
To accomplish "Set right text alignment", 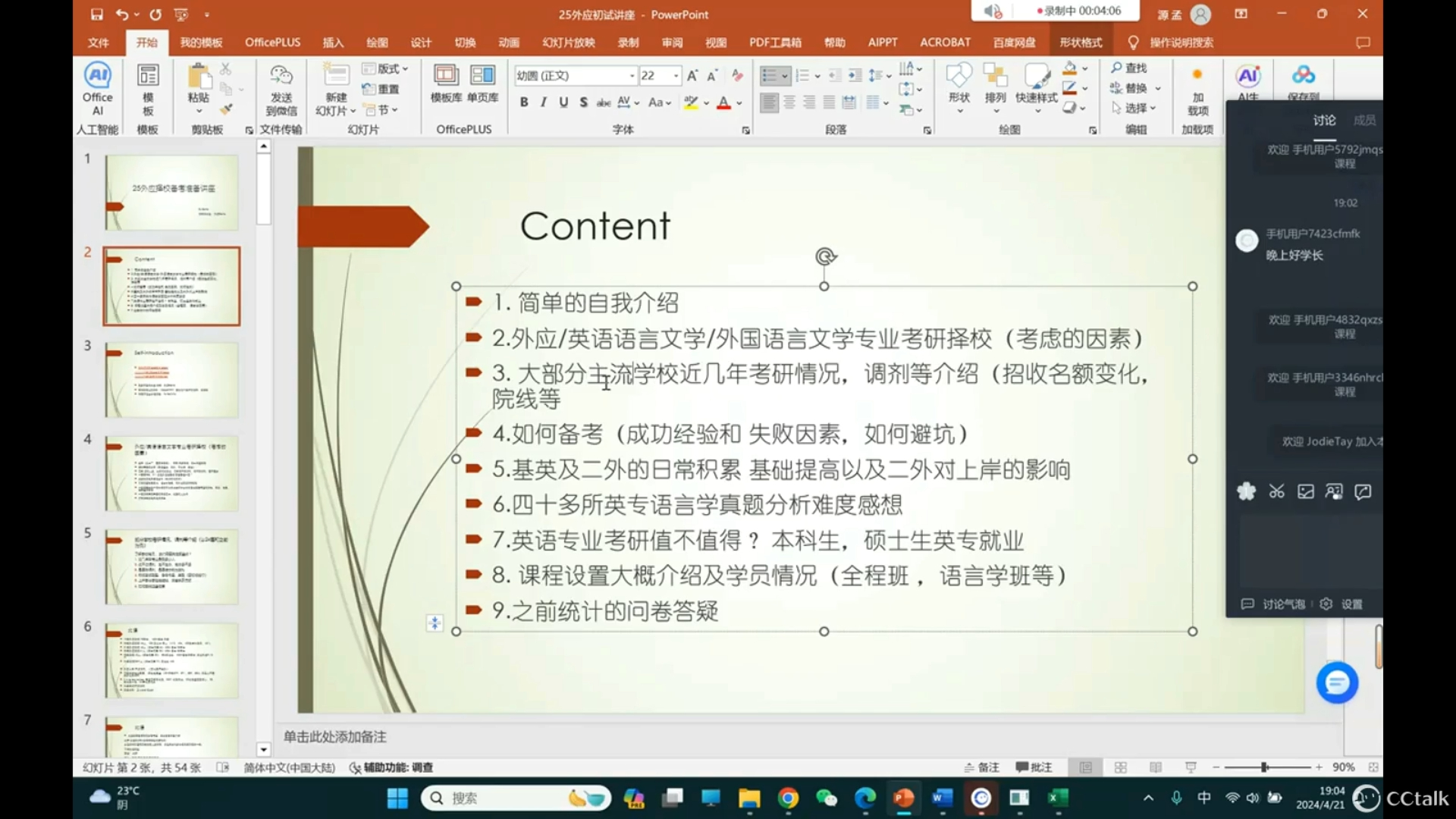I will (809, 102).
